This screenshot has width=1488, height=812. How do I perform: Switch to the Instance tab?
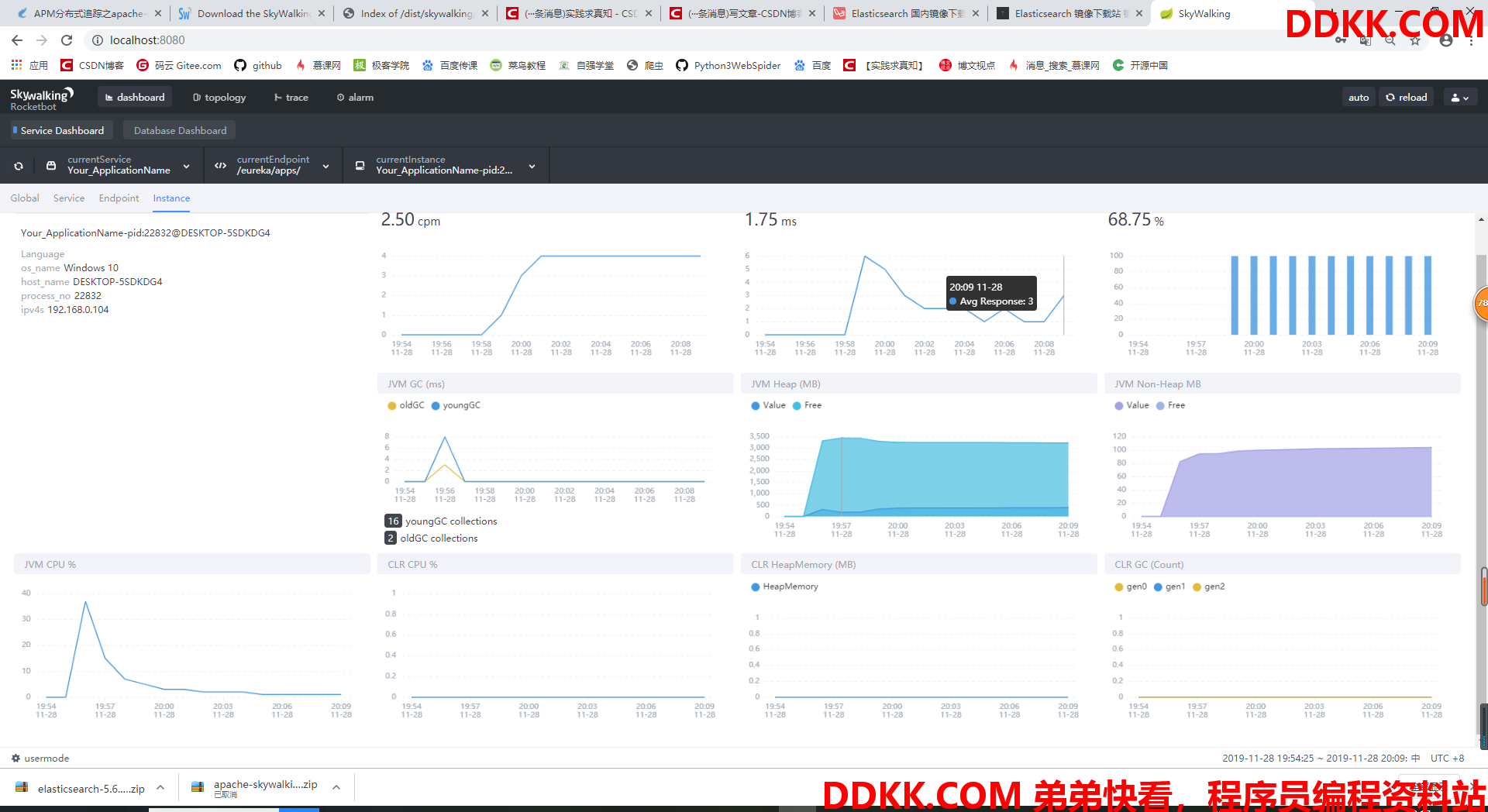click(x=171, y=198)
